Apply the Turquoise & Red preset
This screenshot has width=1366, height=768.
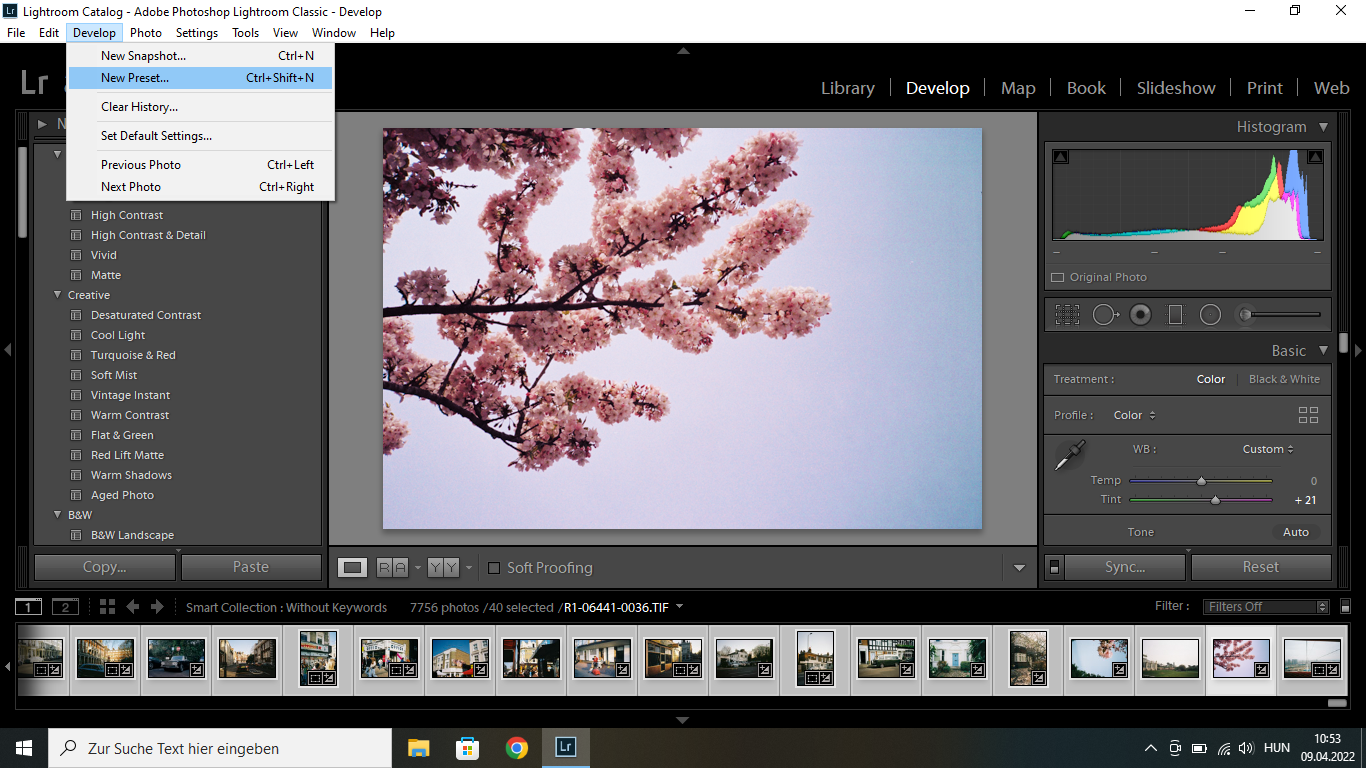tap(133, 355)
